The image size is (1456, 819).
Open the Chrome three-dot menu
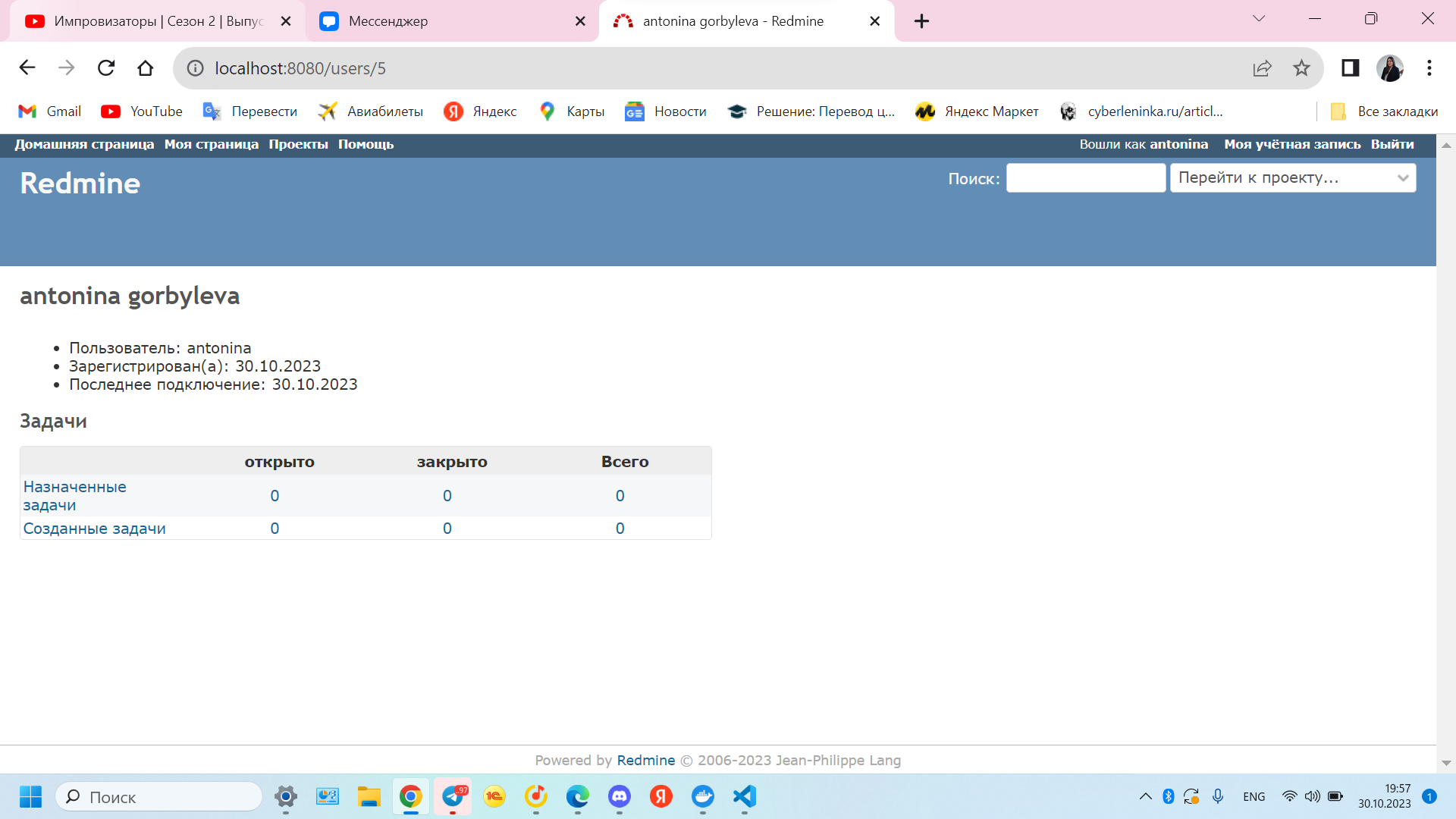tap(1429, 68)
